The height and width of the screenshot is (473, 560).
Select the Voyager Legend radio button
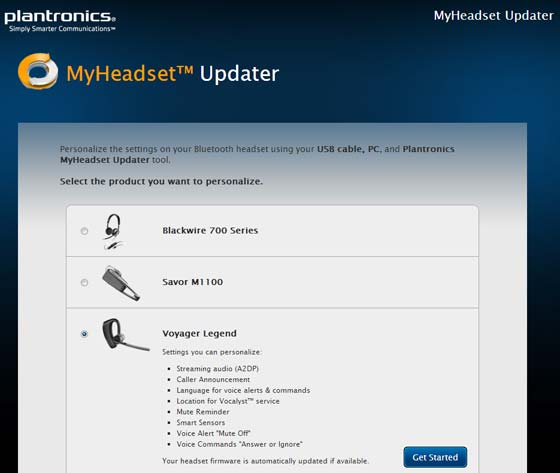coord(84,334)
